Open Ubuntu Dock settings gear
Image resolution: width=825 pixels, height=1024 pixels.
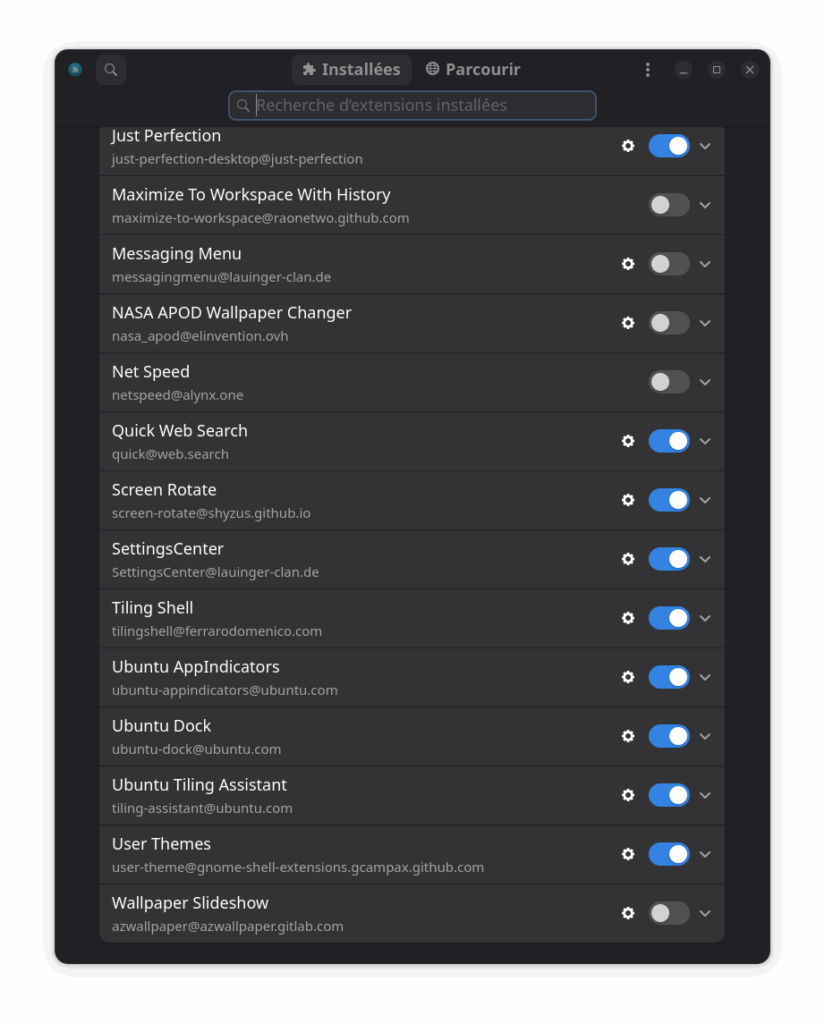pyautogui.click(x=628, y=736)
